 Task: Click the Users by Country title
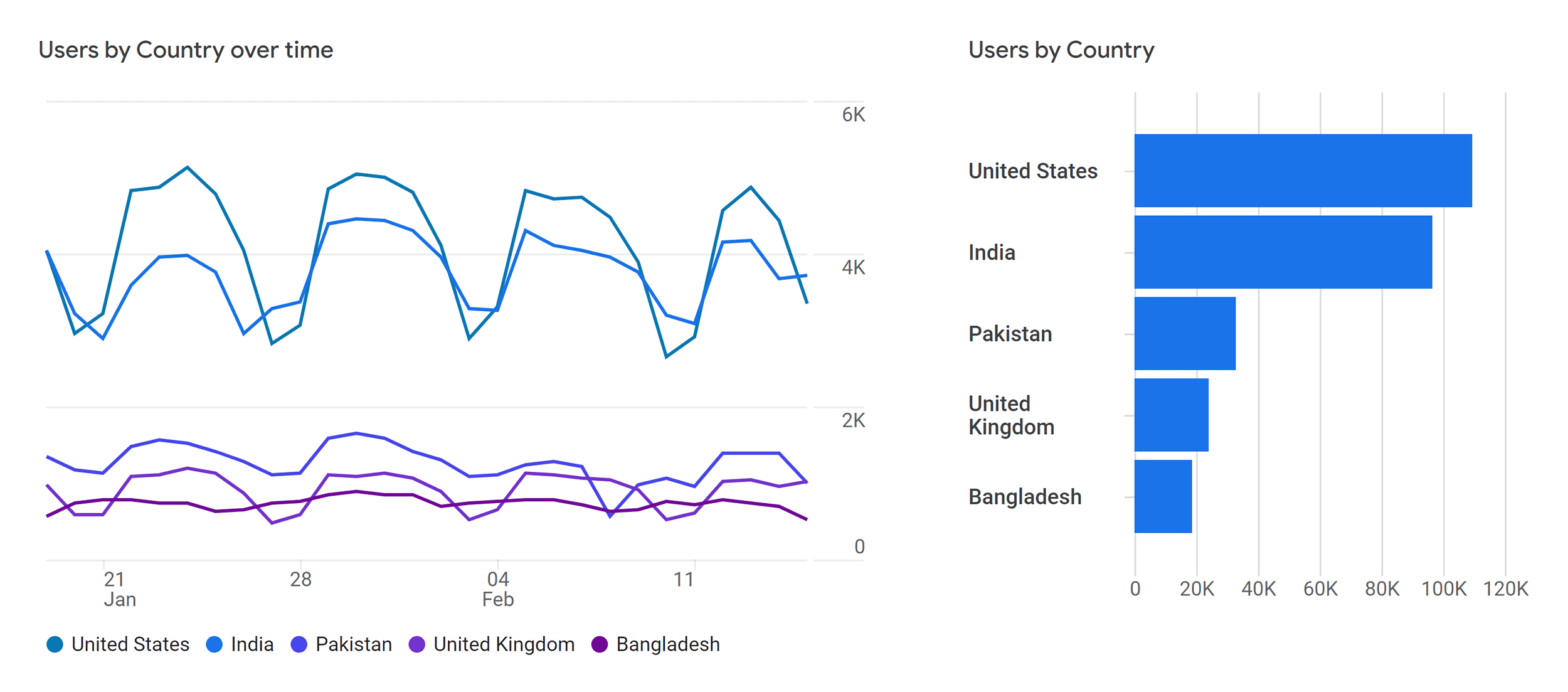[1061, 50]
